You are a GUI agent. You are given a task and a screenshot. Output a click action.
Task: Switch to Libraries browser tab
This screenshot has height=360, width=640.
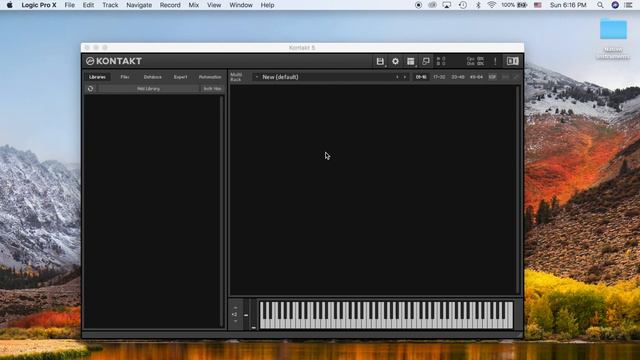point(97,77)
